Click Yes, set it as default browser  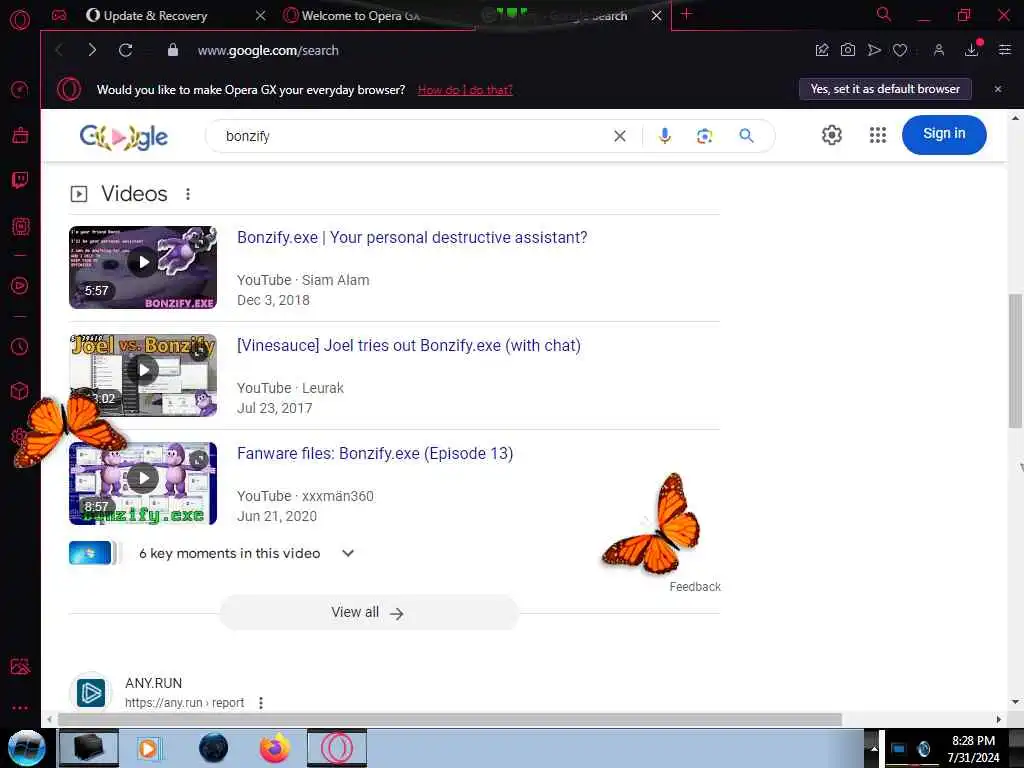click(x=885, y=89)
